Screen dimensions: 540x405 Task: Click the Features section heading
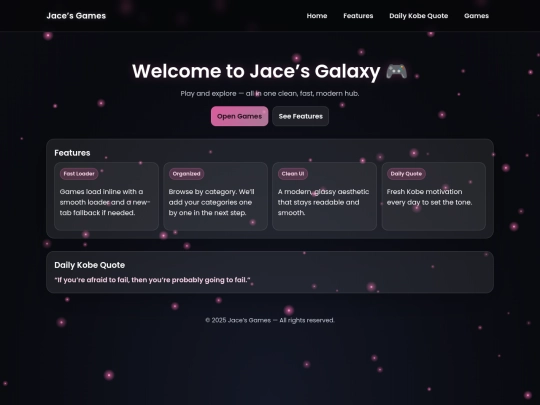[x=72, y=153]
